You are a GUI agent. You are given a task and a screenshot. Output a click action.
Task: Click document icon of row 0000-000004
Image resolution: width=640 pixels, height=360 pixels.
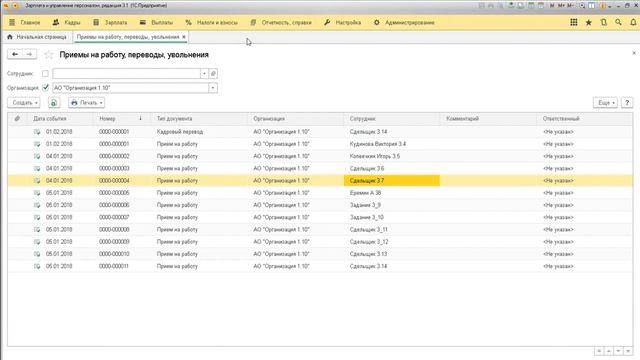pyautogui.click(x=37, y=180)
